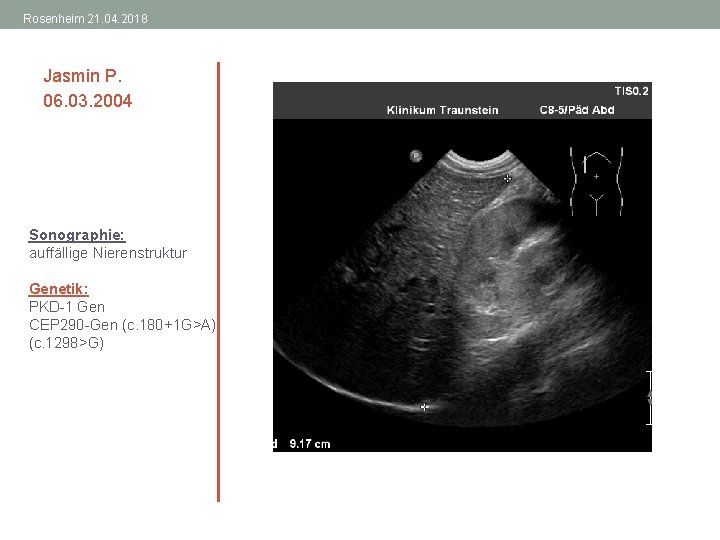Click the birth date '06.03.2004'

pos(87,101)
